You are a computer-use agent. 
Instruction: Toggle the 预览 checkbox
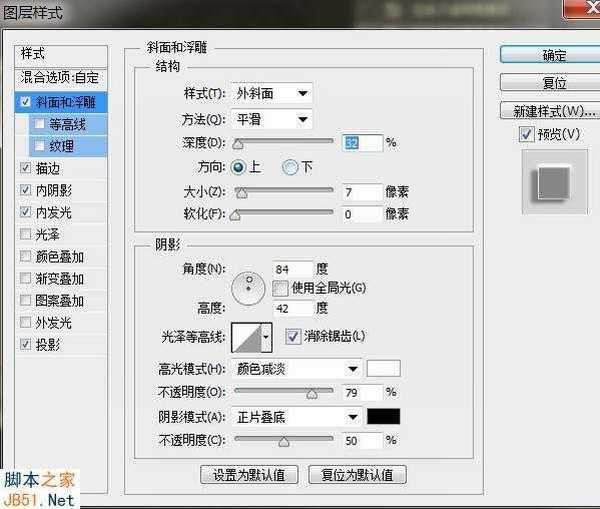click(x=526, y=134)
